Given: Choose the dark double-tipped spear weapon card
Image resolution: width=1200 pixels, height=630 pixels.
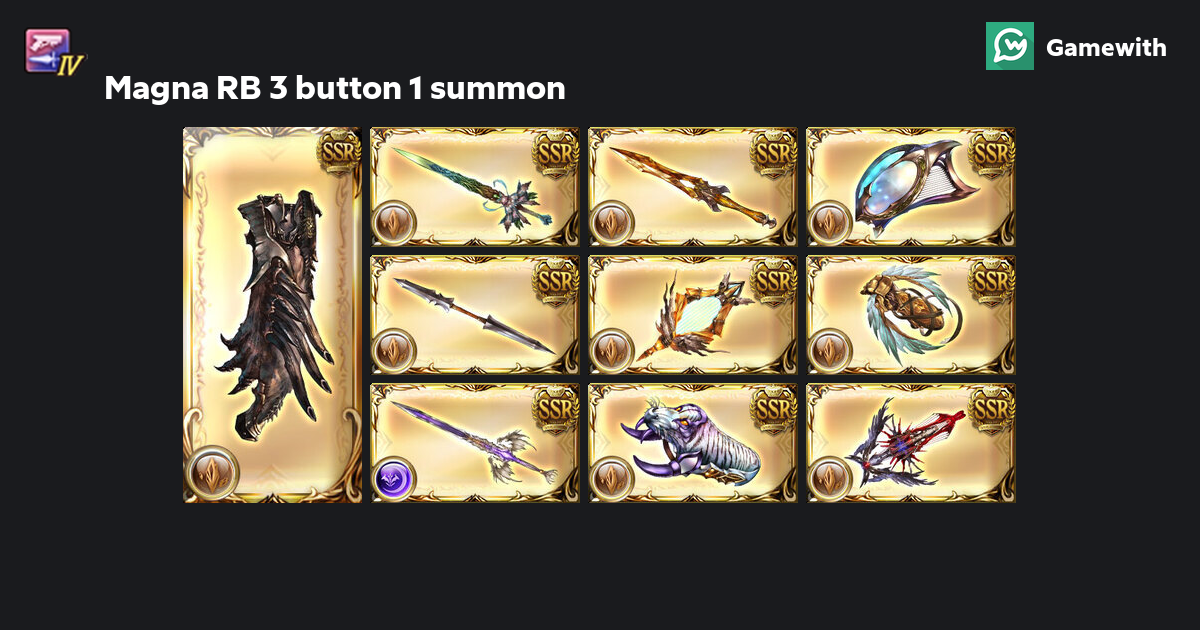Looking at the screenshot, I should coord(475,315).
